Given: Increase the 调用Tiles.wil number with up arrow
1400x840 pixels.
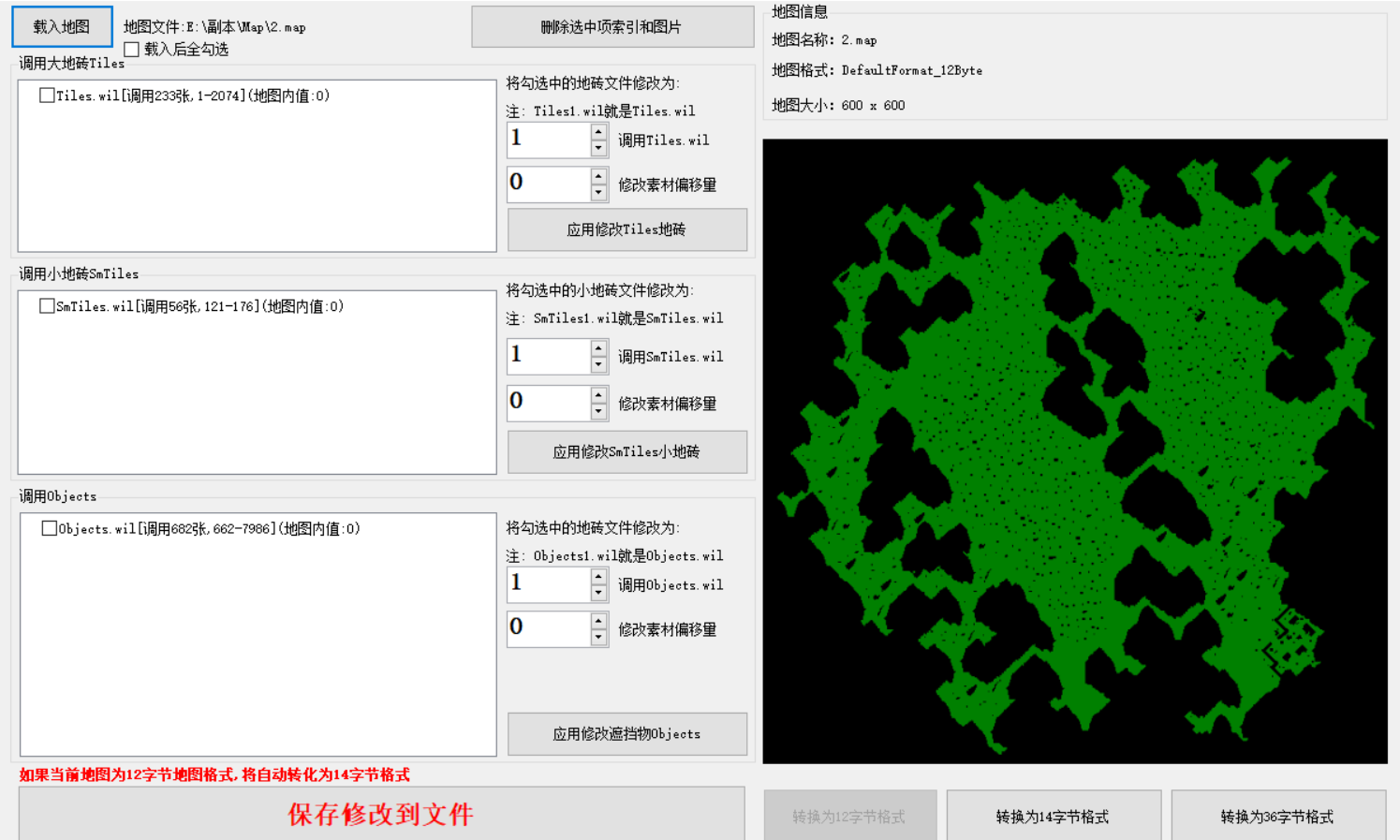Looking at the screenshot, I should pyautogui.click(x=598, y=133).
